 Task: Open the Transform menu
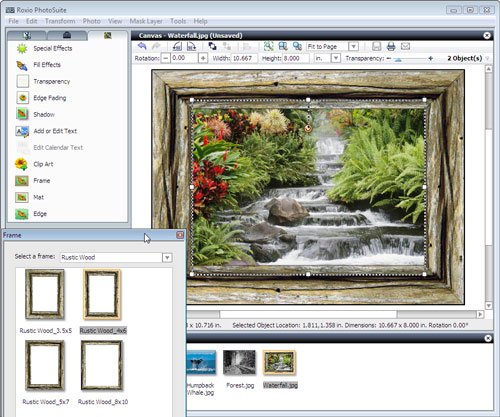click(x=60, y=21)
